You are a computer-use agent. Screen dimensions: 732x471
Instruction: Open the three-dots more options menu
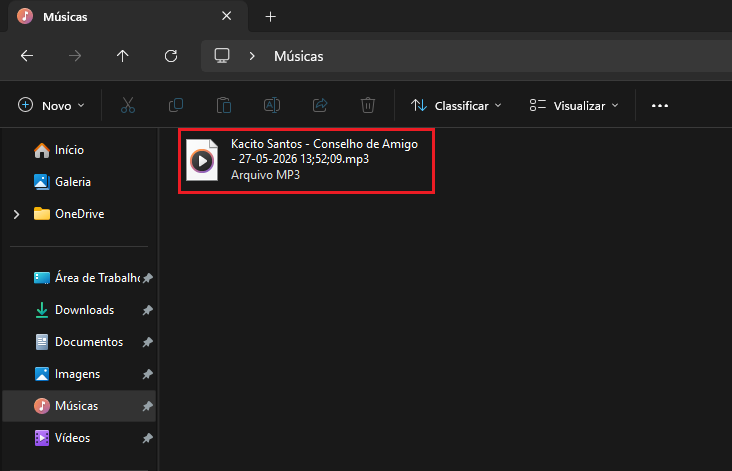click(660, 105)
